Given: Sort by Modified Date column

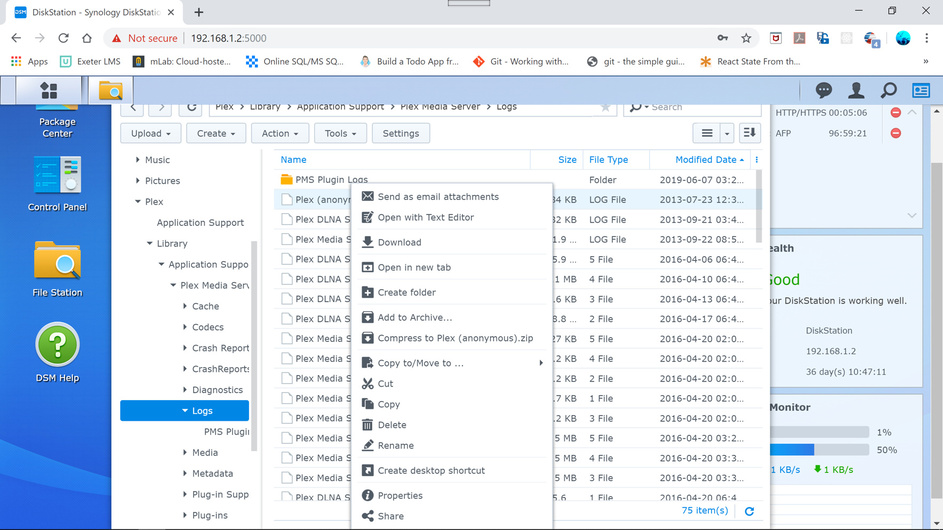Looking at the screenshot, I should [x=705, y=159].
